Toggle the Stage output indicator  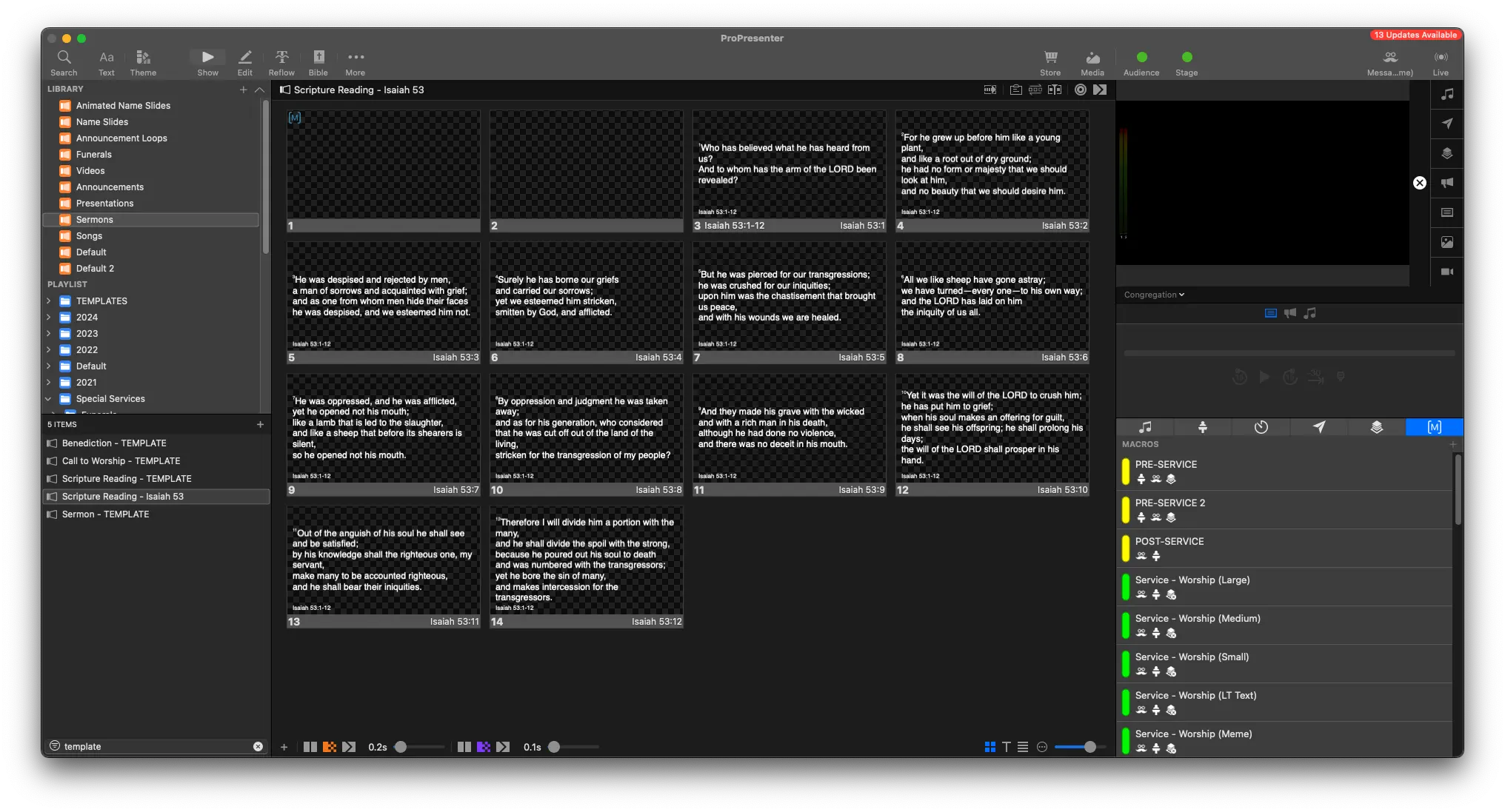coord(1187,58)
